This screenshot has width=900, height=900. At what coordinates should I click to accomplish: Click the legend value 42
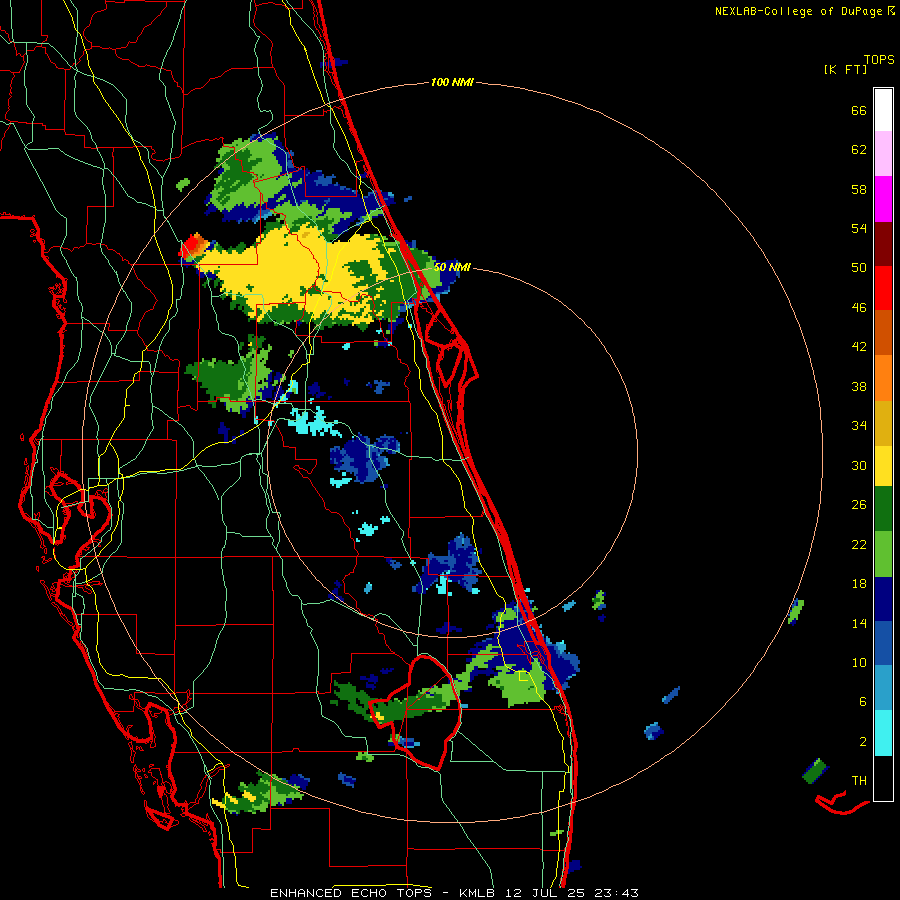(859, 347)
